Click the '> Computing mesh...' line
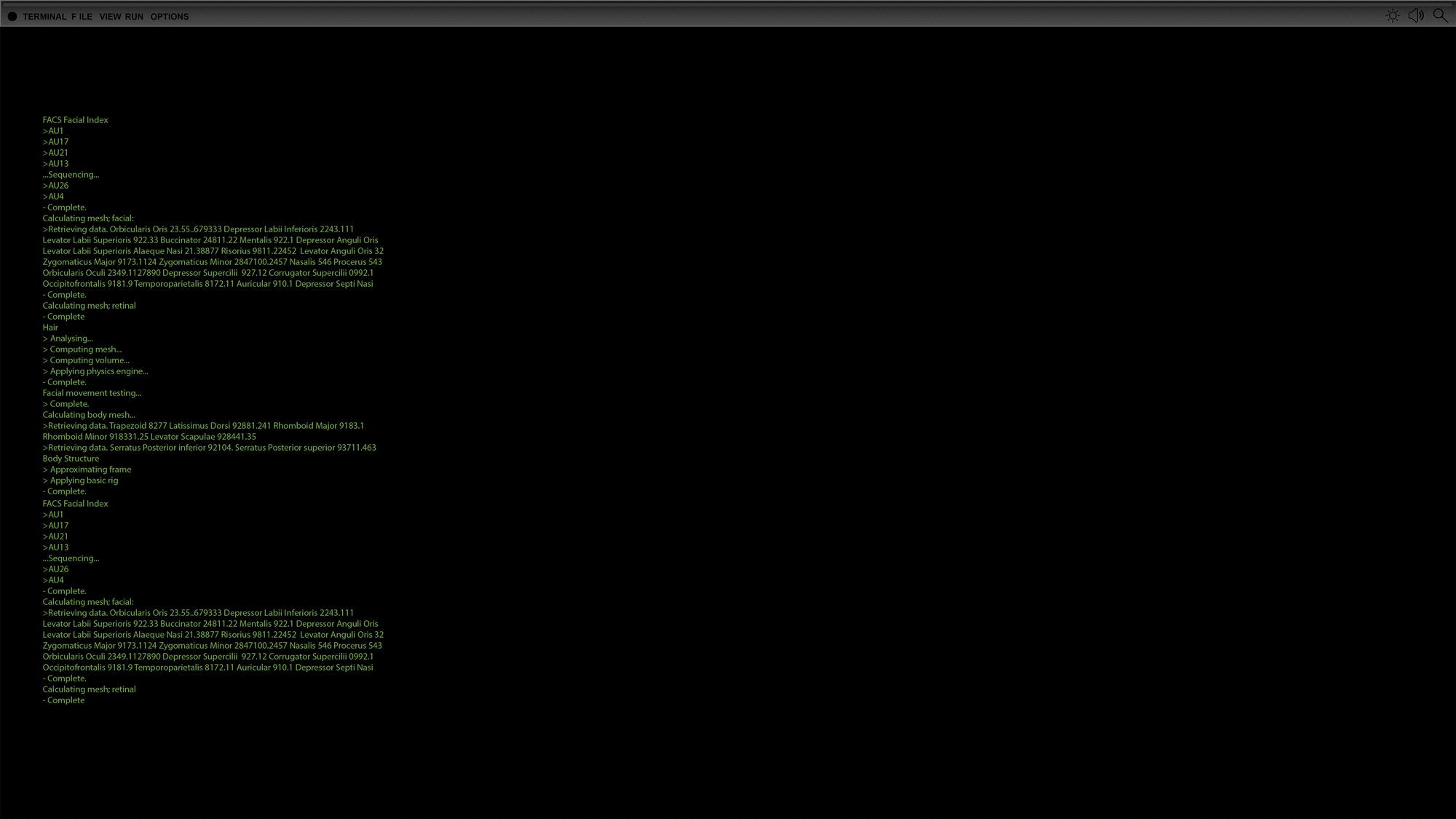Viewport: 1456px width, 819px height. [82, 349]
